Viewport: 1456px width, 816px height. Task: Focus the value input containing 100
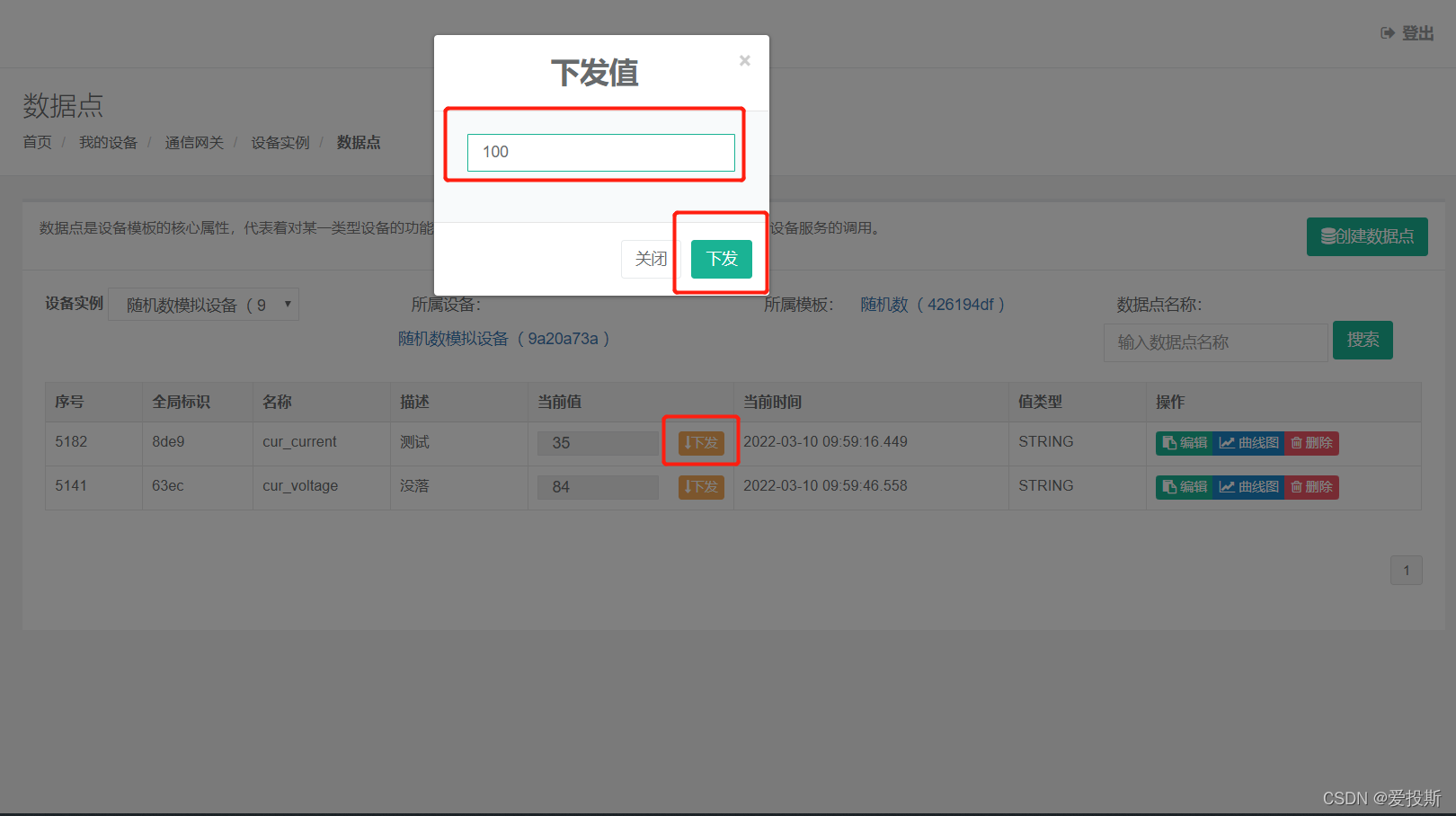click(x=600, y=152)
